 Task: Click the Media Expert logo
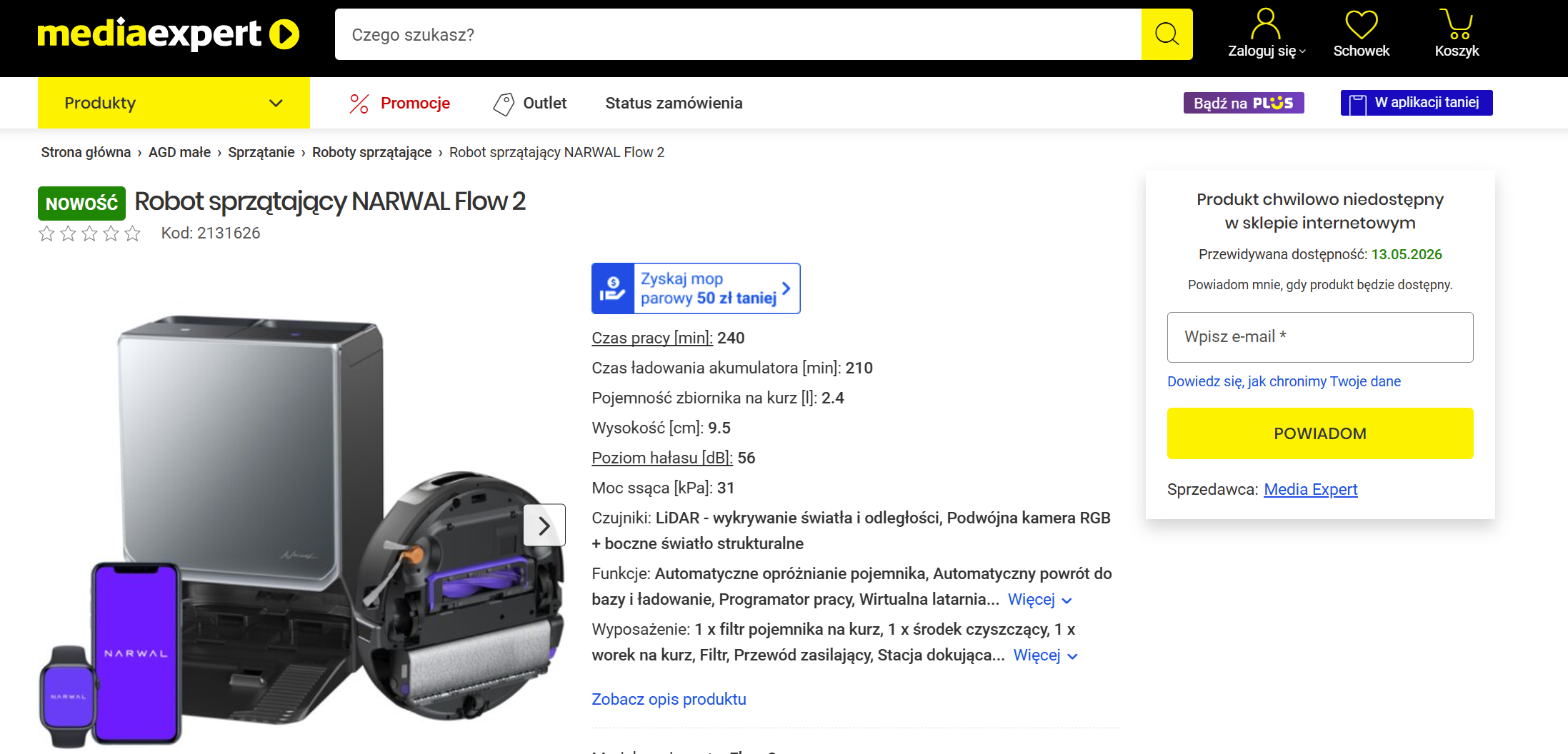click(169, 34)
